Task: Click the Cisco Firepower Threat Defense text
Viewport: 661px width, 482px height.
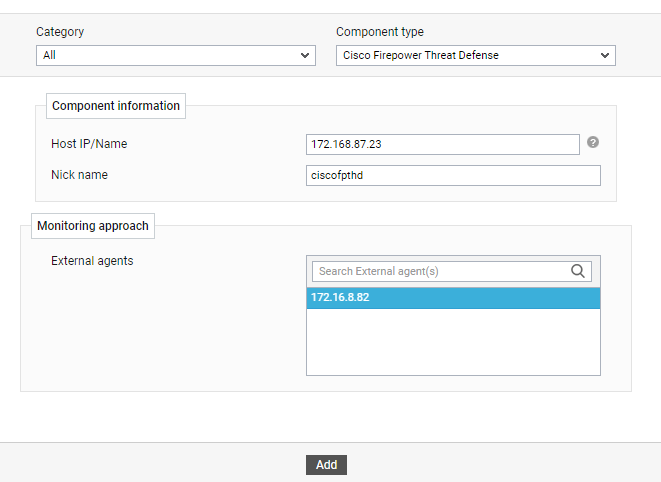Action: tap(420, 56)
